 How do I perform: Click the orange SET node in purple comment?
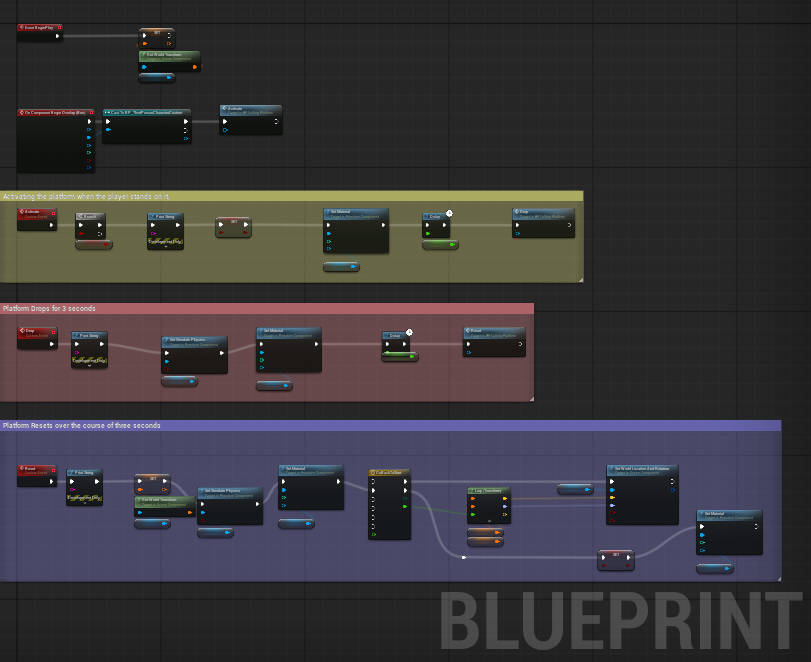point(152,485)
